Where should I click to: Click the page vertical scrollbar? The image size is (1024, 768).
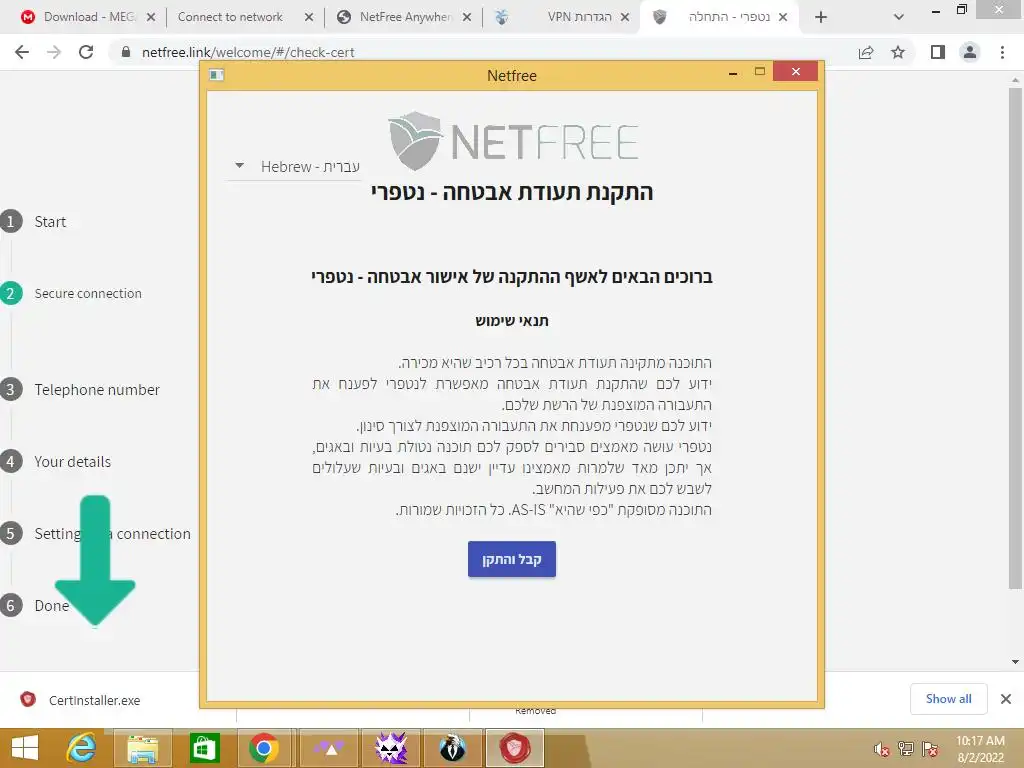1015,336
